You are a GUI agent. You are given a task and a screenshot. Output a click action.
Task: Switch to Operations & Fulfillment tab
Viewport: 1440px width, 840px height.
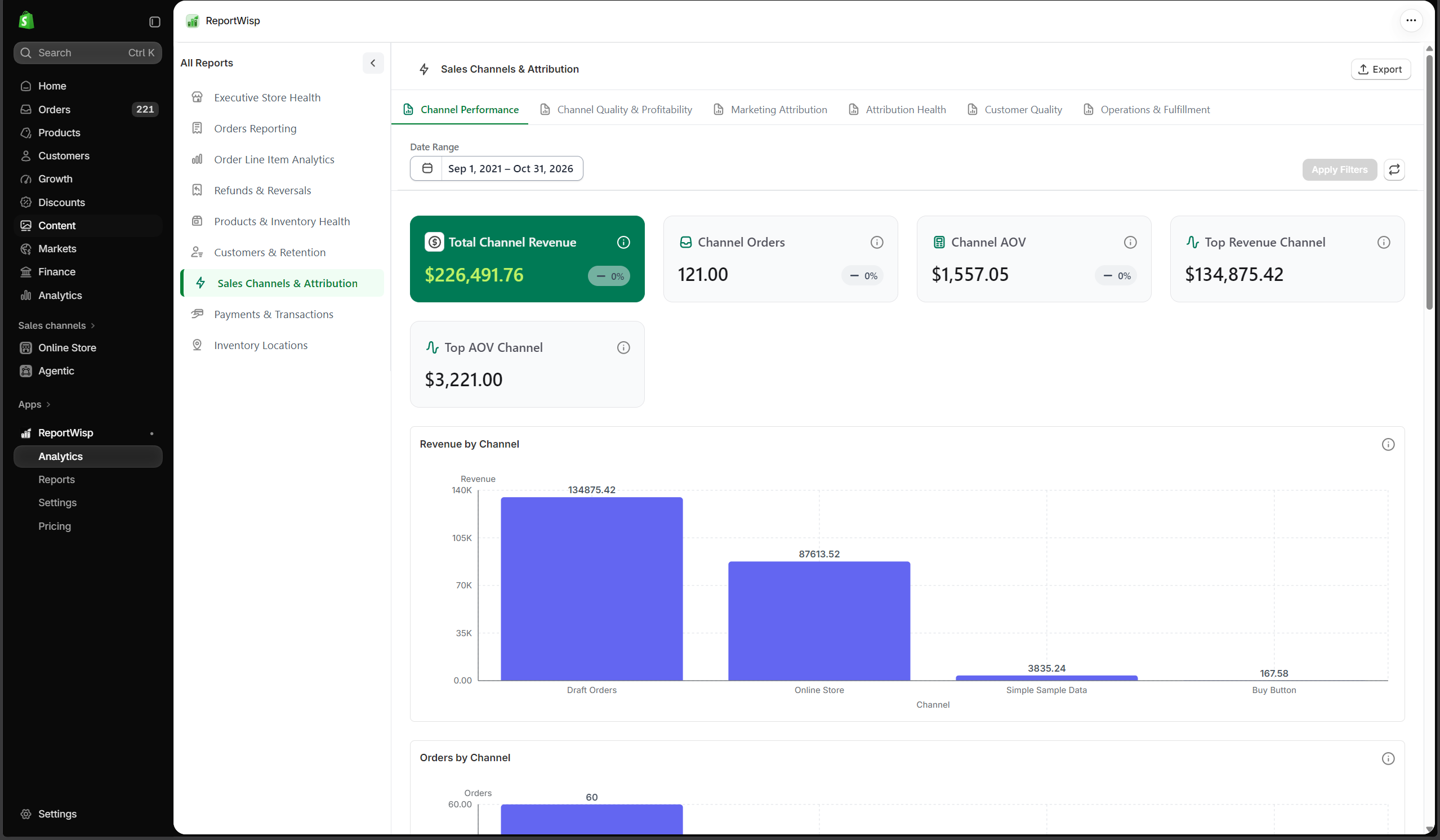point(1146,109)
